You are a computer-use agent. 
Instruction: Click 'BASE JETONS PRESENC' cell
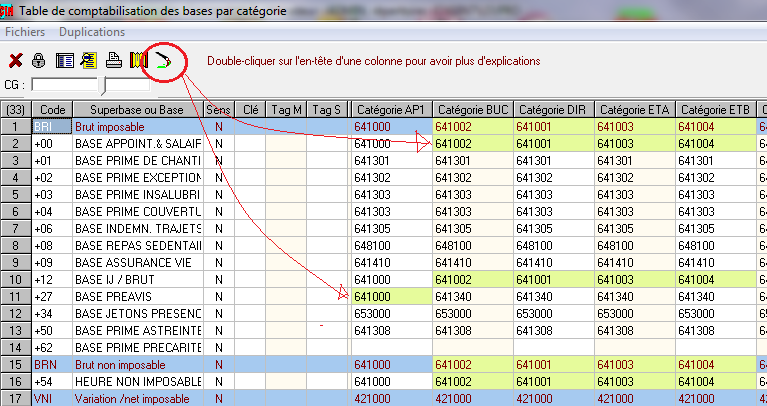coord(137,314)
